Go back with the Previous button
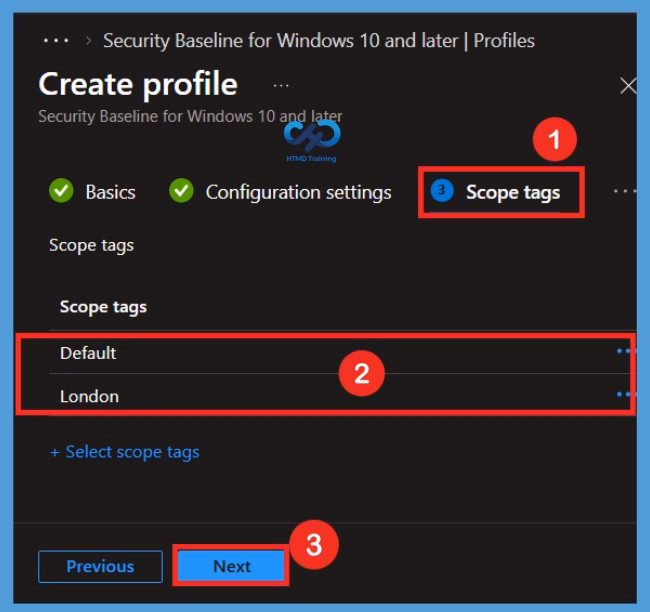The image size is (650, 612). pos(100,566)
